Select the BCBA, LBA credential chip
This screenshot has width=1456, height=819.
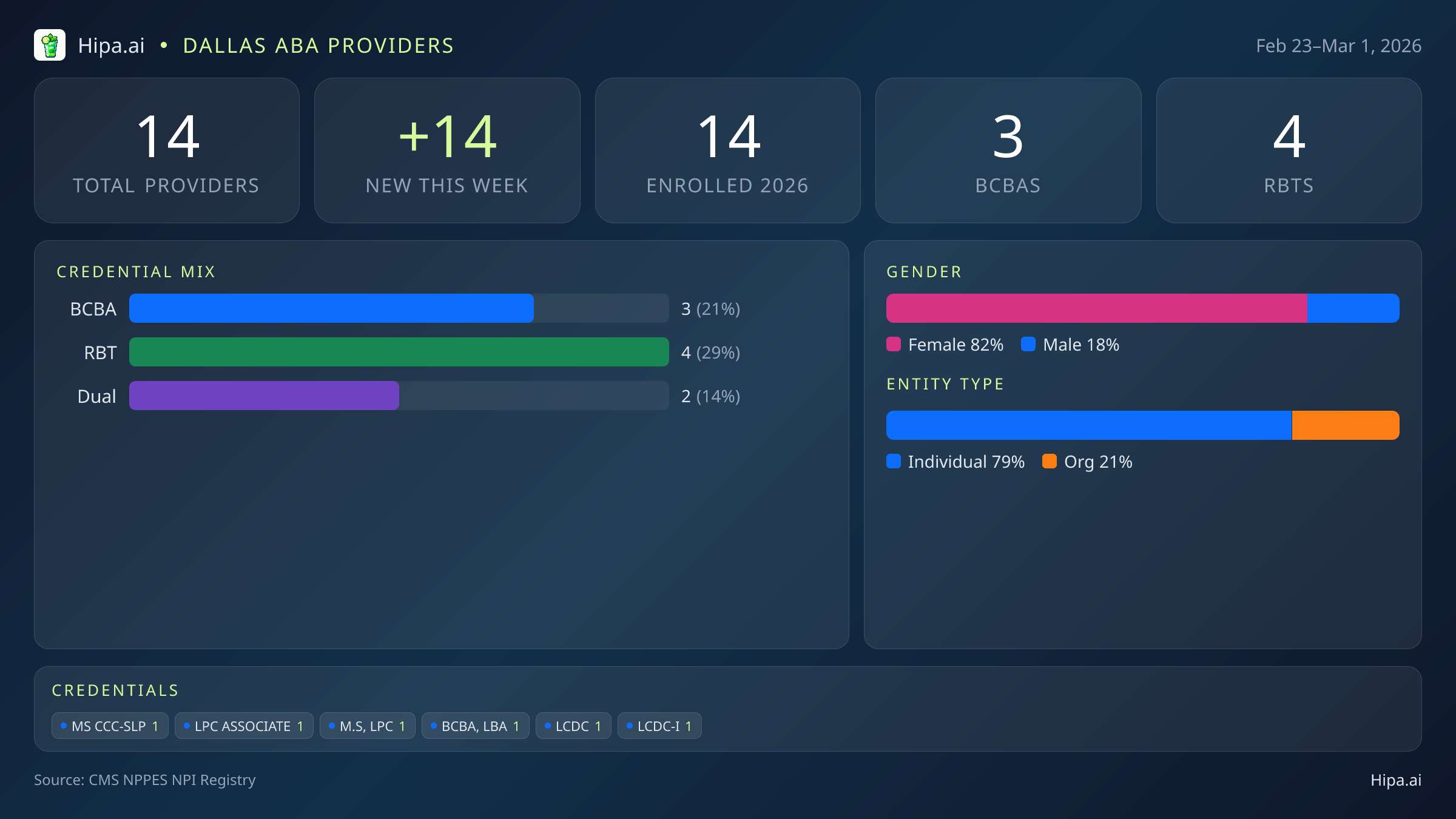475,726
